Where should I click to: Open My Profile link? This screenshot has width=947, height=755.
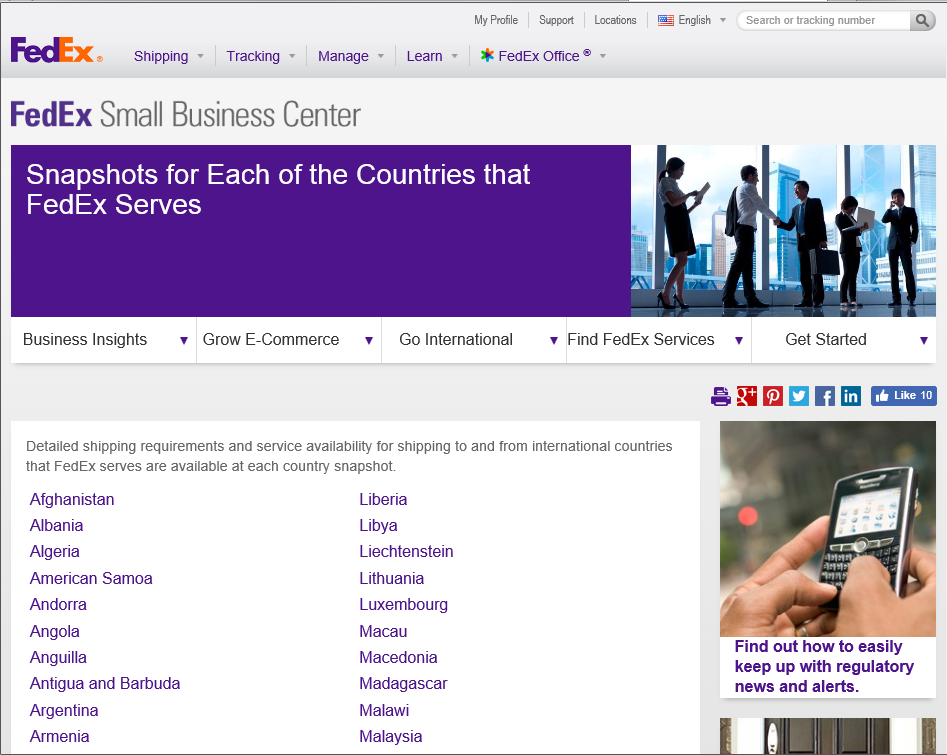(x=496, y=20)
